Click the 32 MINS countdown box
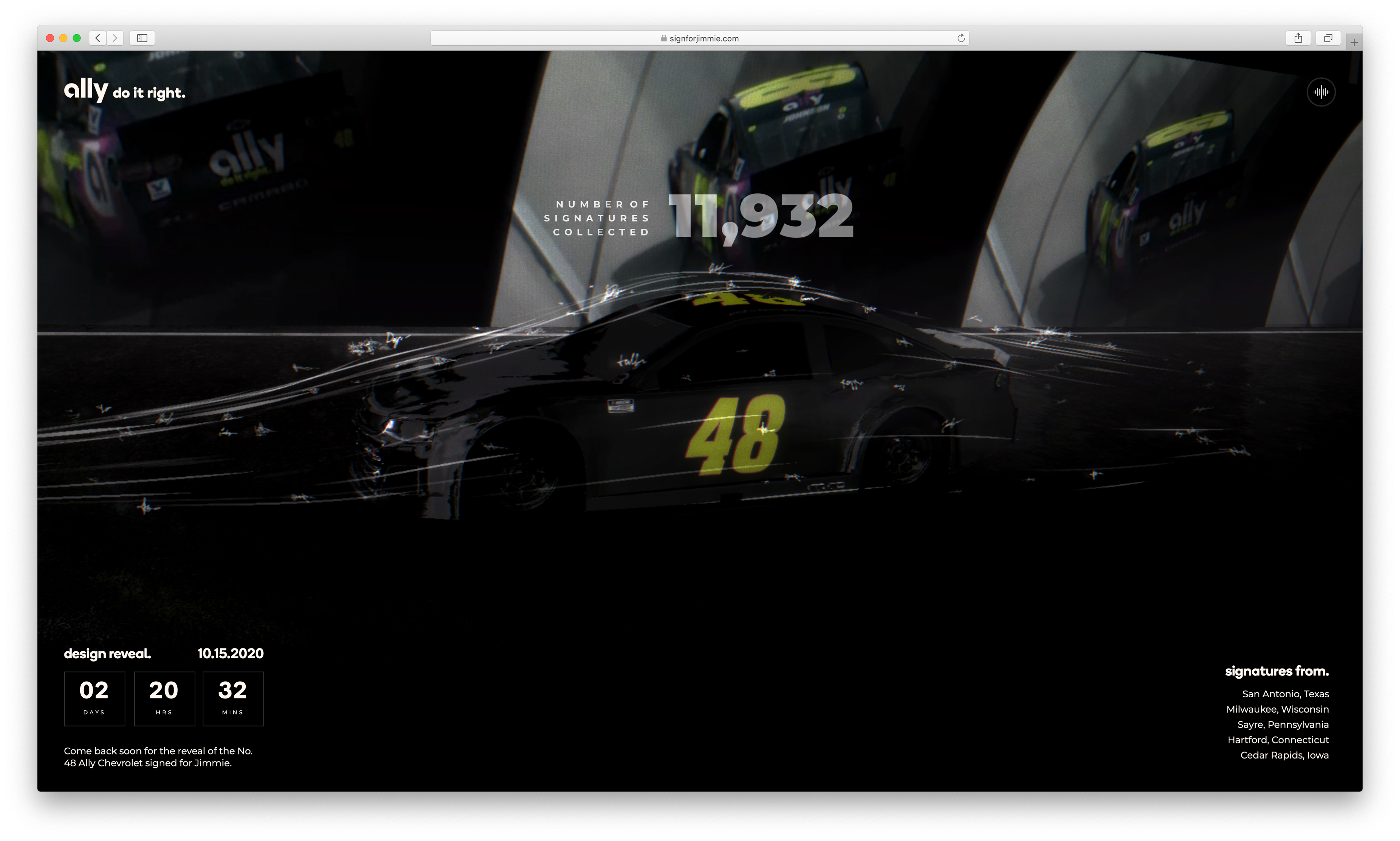This screenshot has height=841, width=1400. 233,698
